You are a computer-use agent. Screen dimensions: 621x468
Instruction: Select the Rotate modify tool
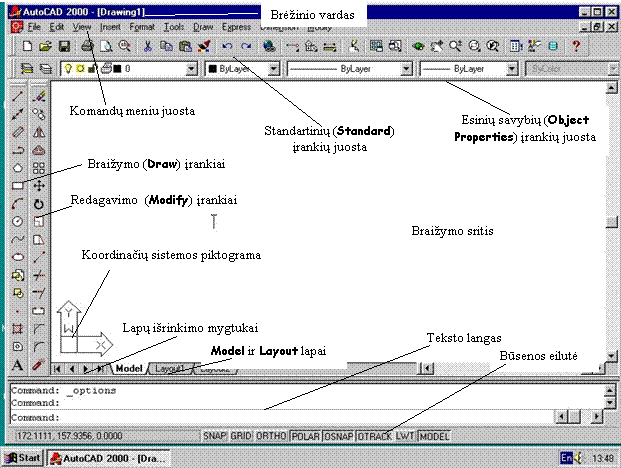tap(39, 204)
